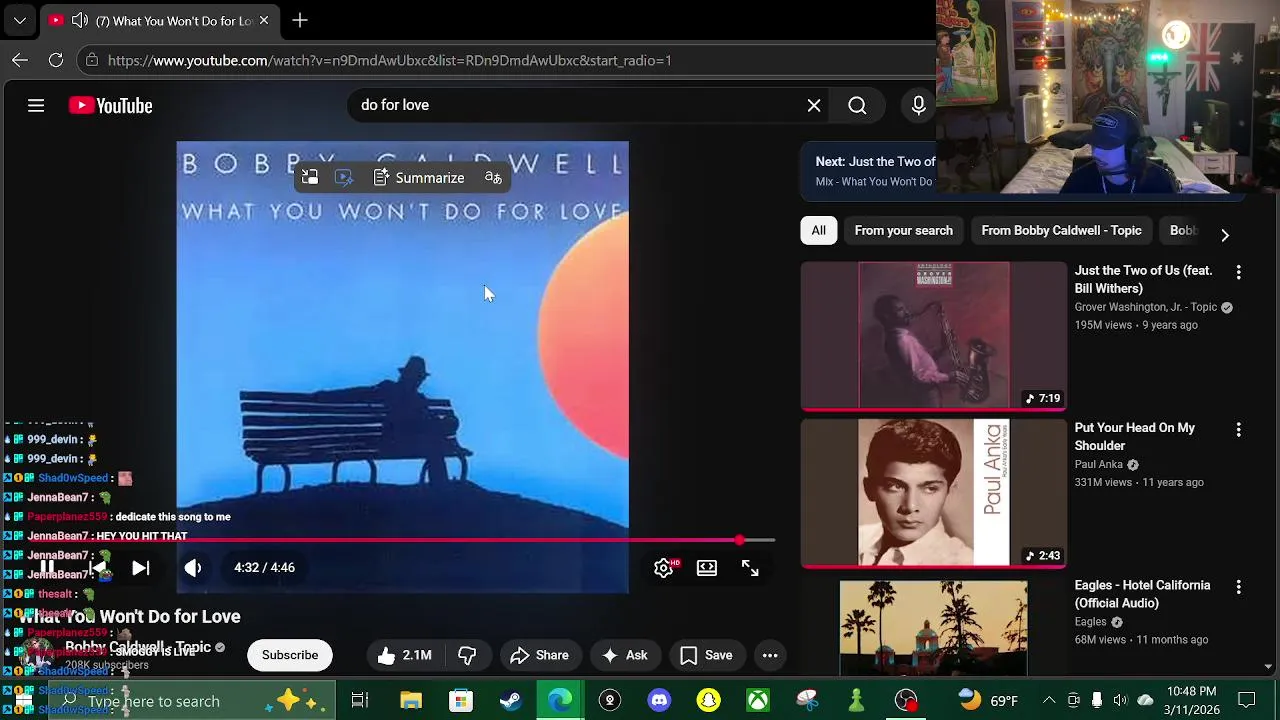Image resolution: width=1280 pixels, height=720 pixels.
Task: Open the YouTube guide hamburger menu
Action: coord(36,105)
